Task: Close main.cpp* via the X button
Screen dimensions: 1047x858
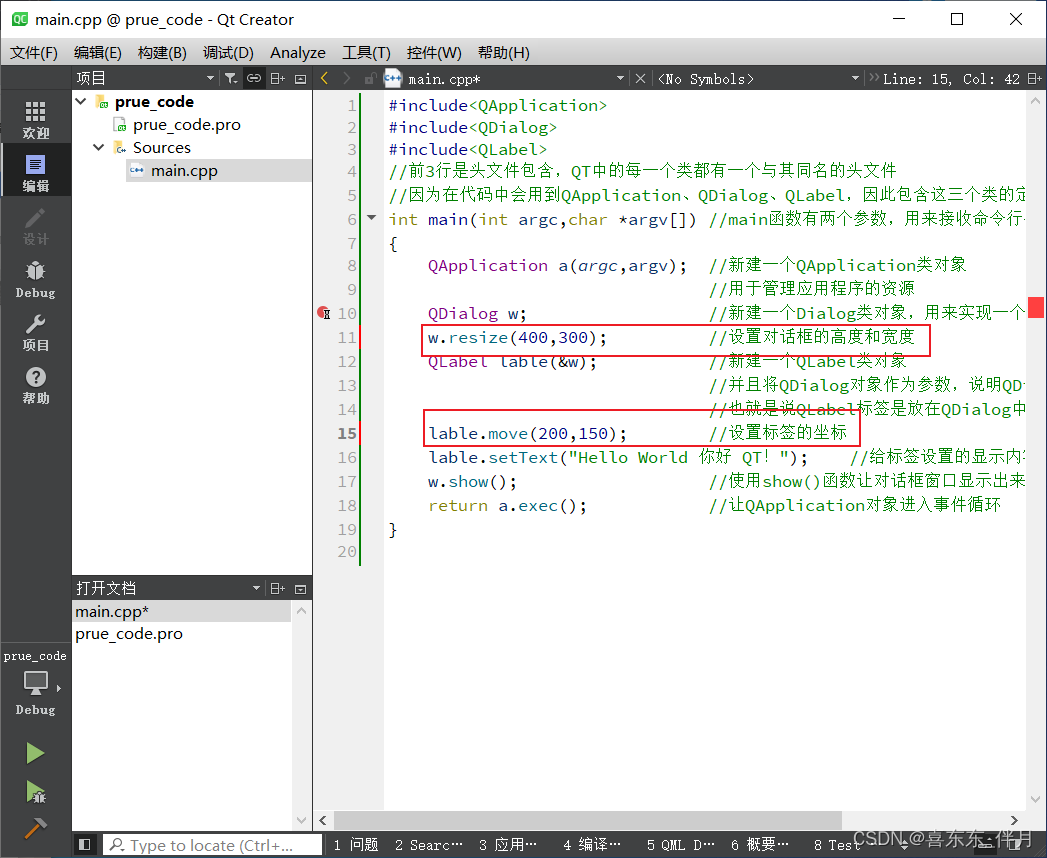Action: coord(640,77)
